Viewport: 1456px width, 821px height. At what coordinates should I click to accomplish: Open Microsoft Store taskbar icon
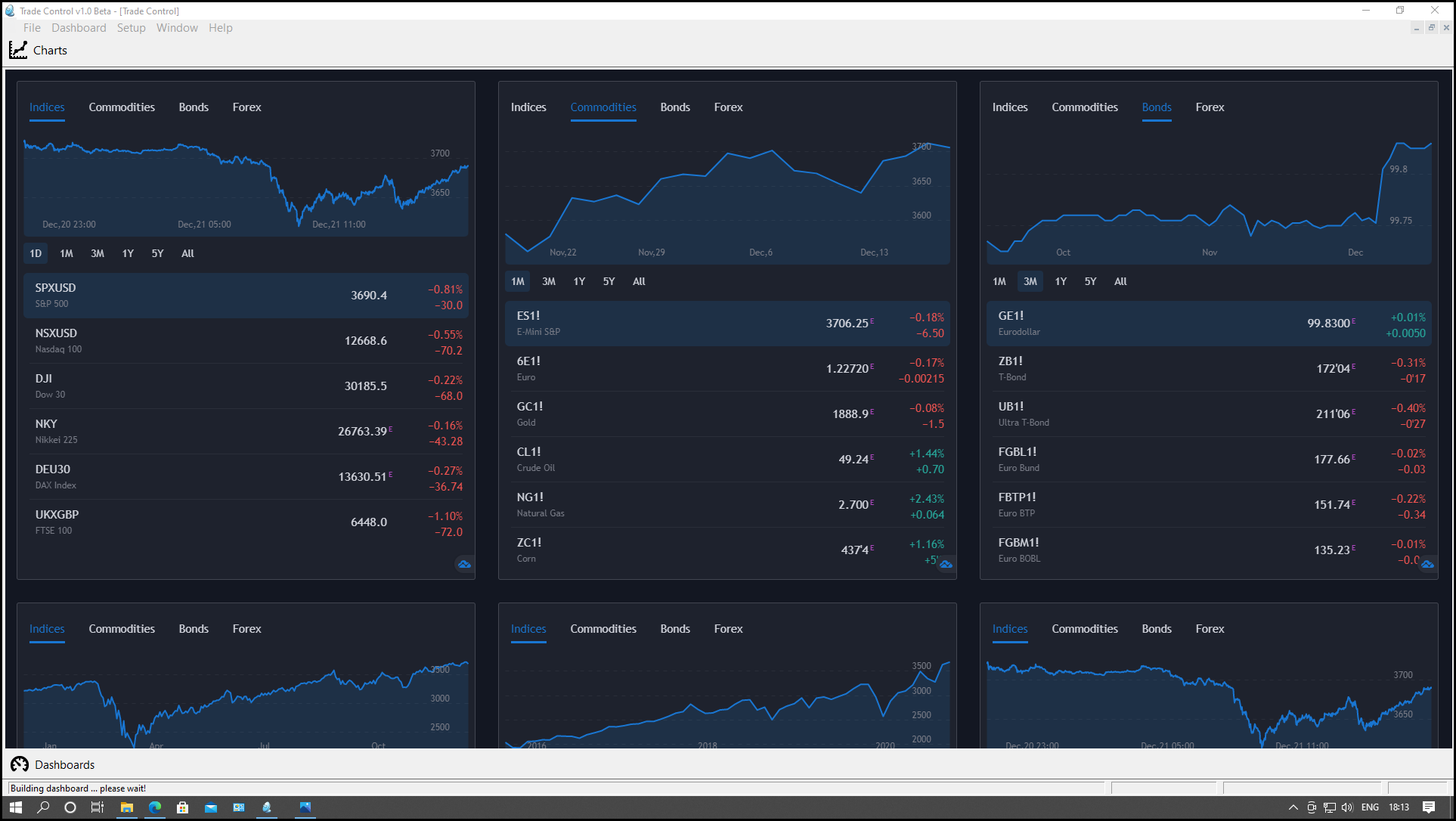(x=182, y=807)
